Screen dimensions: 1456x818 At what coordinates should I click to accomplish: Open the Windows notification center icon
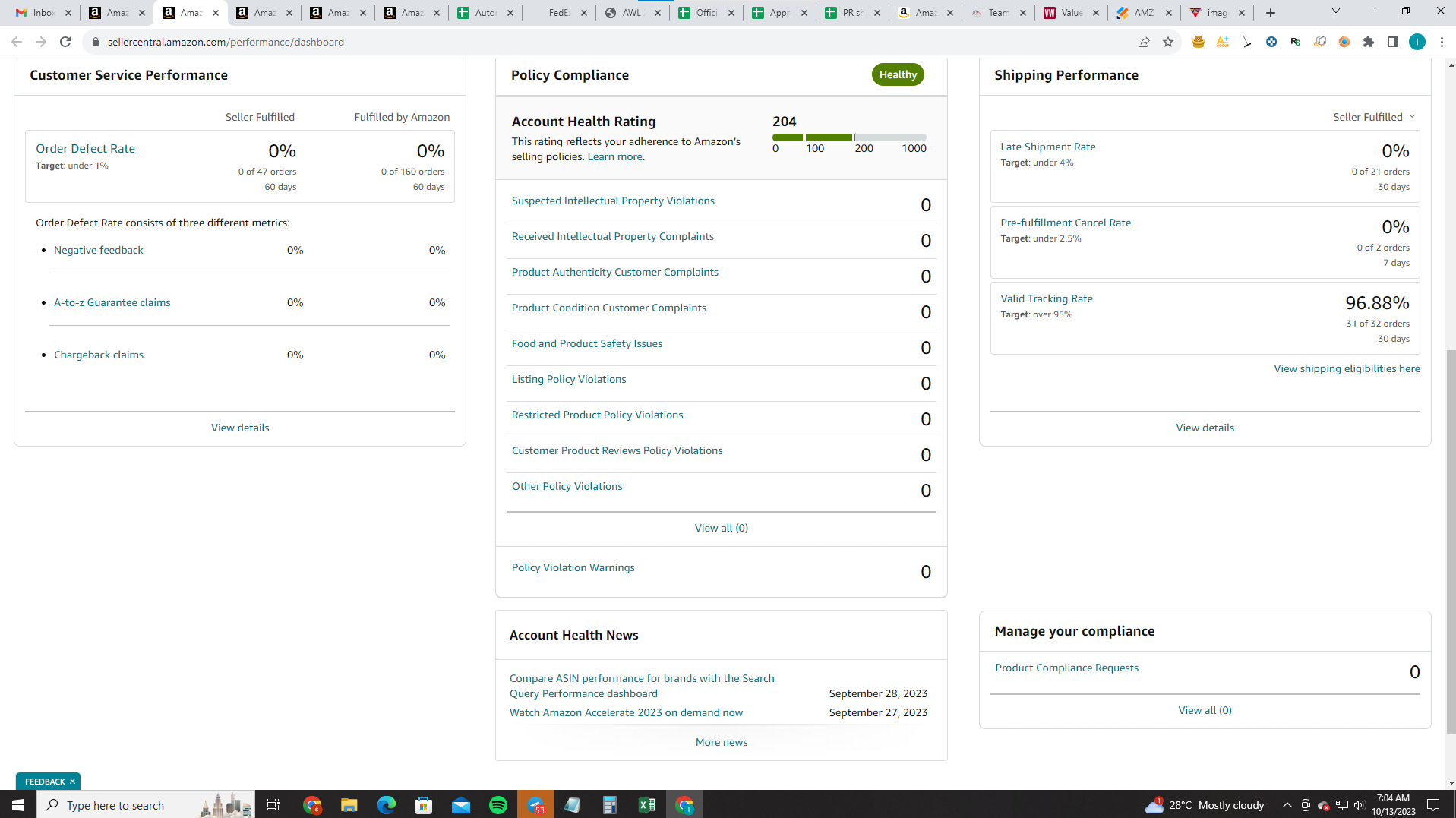pyautogui.click(x=1433, y=805)
